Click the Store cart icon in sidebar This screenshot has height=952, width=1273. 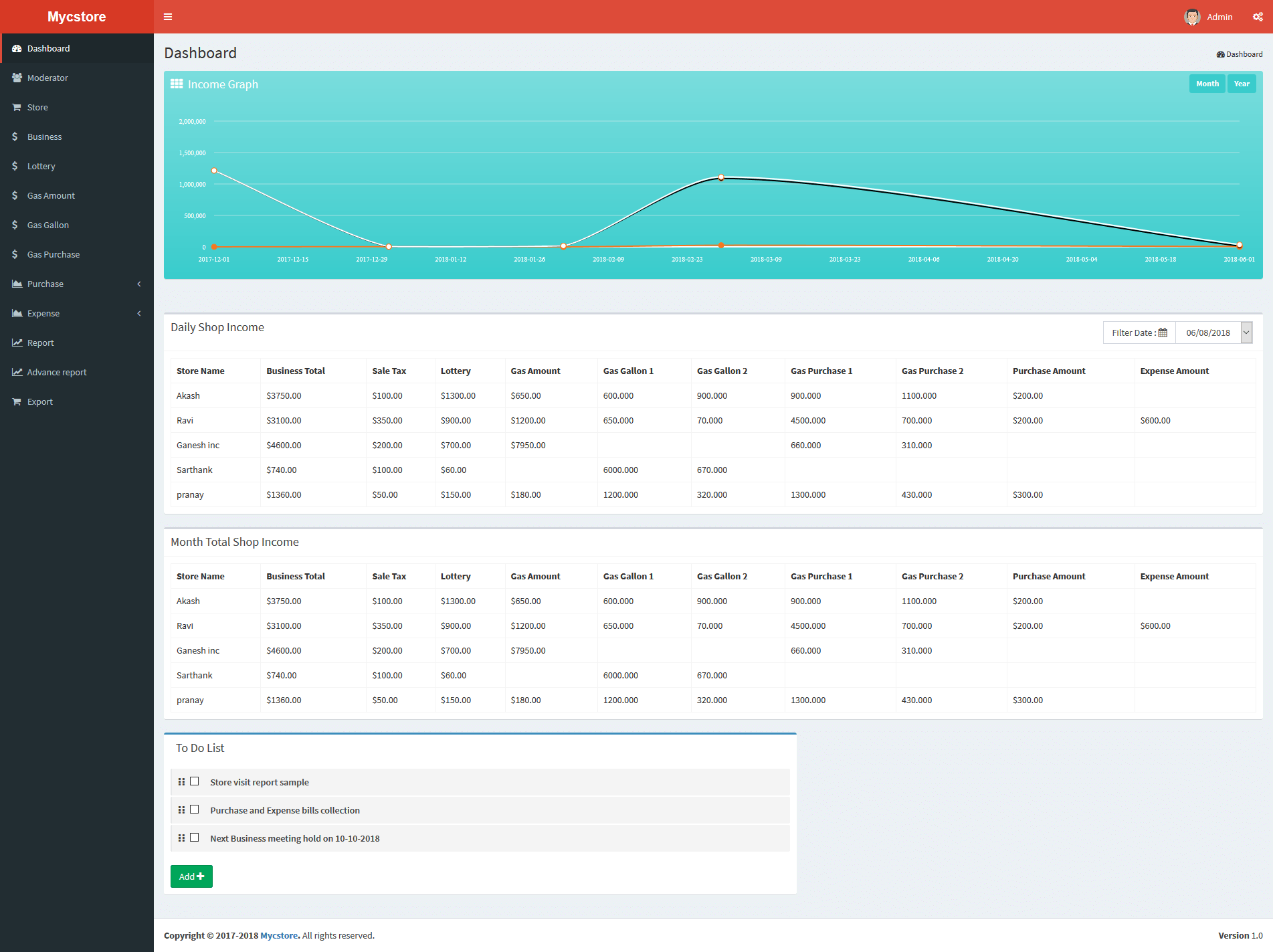[17, 107]
